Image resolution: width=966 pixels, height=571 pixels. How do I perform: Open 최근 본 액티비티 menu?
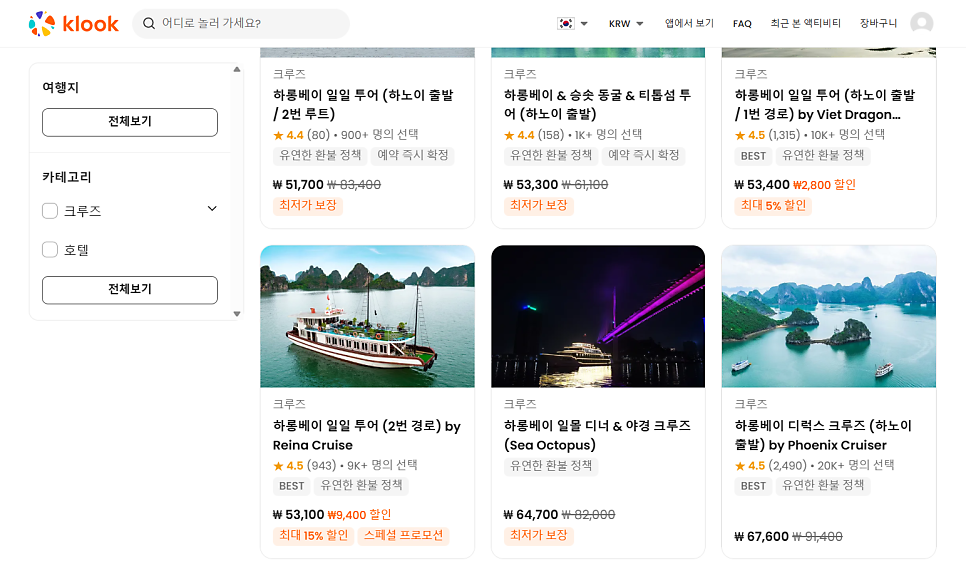coord(805,23)
